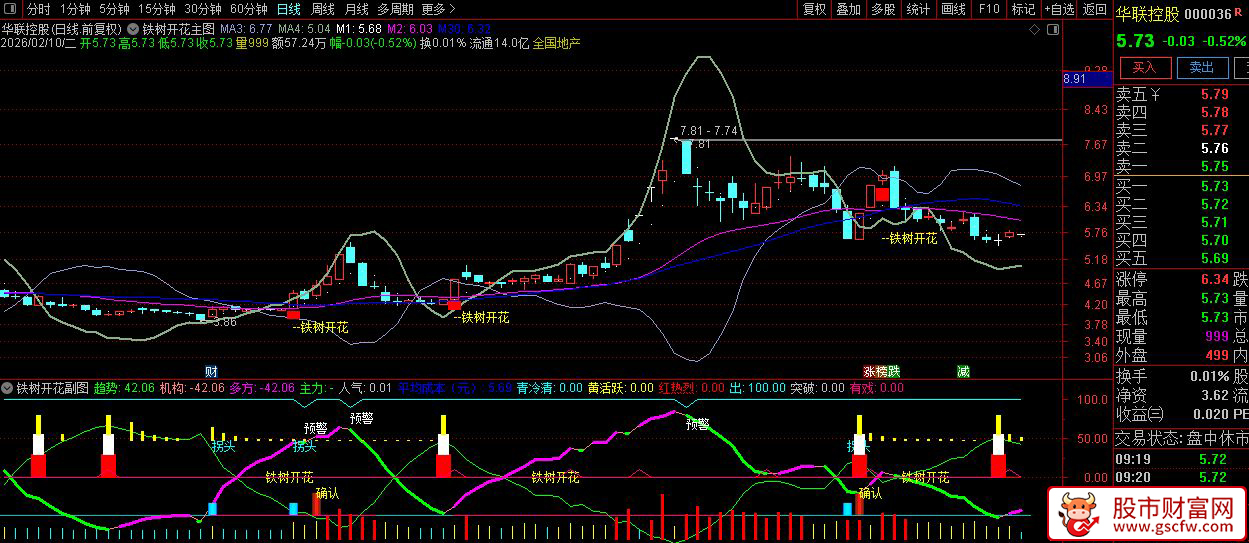
Task: Open the 铁树开花主图 indicator dropdown arrow
Action: (134, 29)
